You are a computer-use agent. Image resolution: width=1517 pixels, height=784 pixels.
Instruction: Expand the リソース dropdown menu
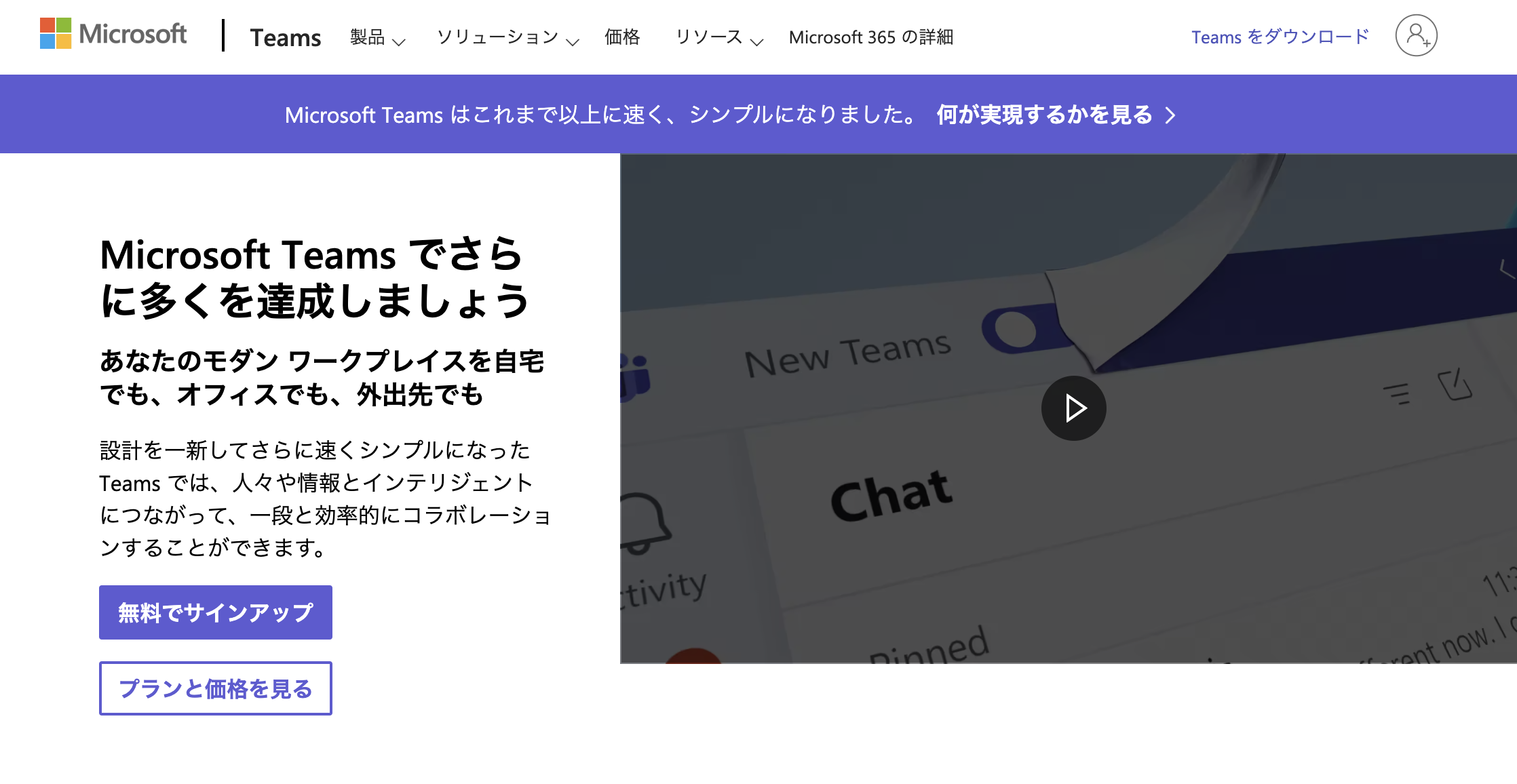pyautogui.click(x=720, y=37)
